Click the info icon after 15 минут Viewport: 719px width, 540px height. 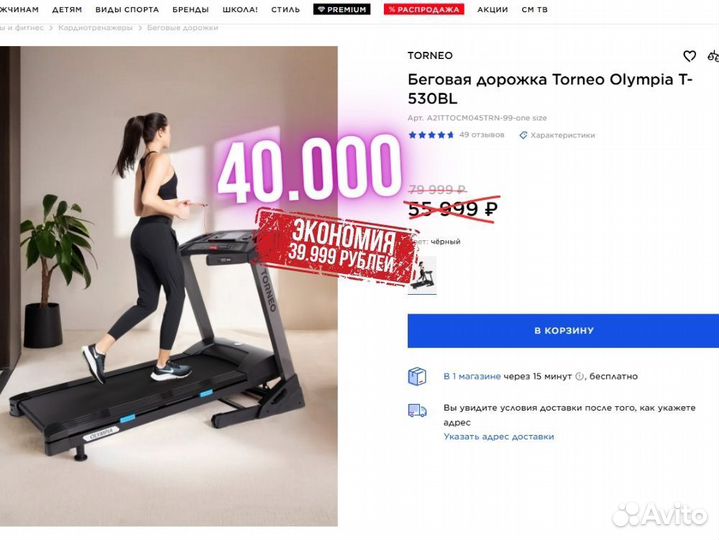pyautogui.click(x=579, y=376)
